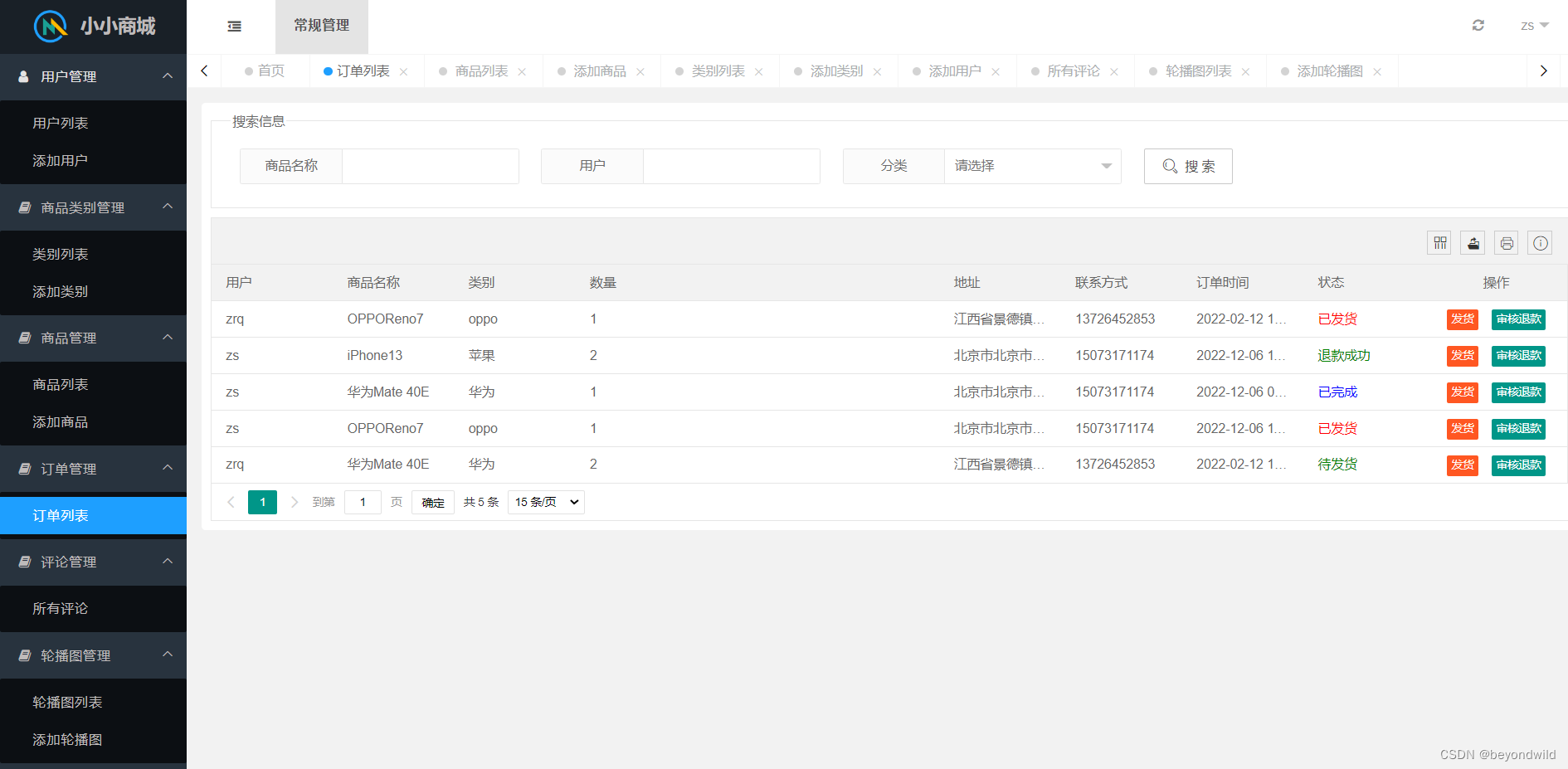
Task: Focus the 商品名称 search field
Action: click(431, 166)
